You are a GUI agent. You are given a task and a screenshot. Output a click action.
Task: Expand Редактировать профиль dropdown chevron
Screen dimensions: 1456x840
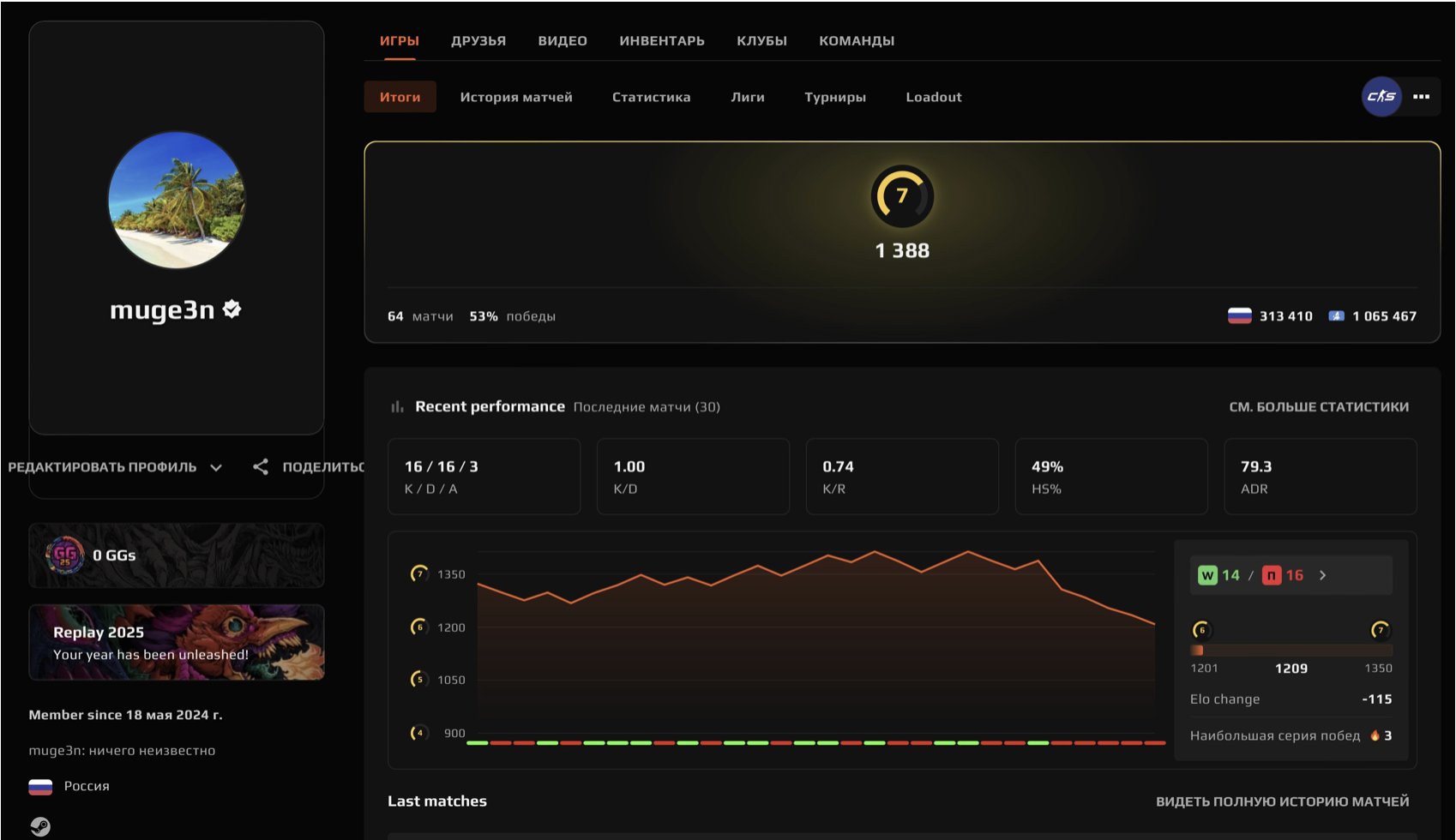(216, 468)
